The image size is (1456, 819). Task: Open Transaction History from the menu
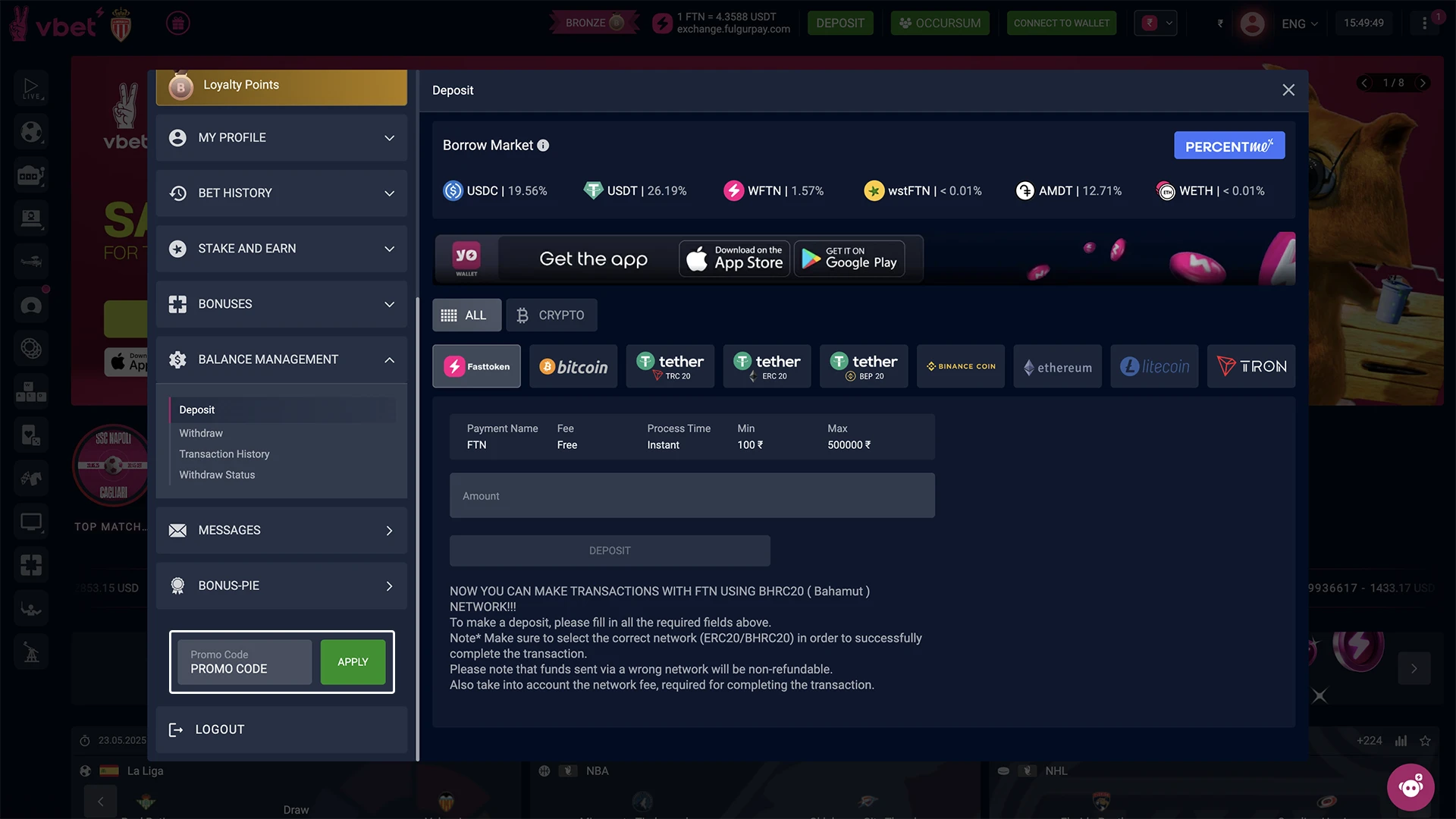[x=224, y=453]
